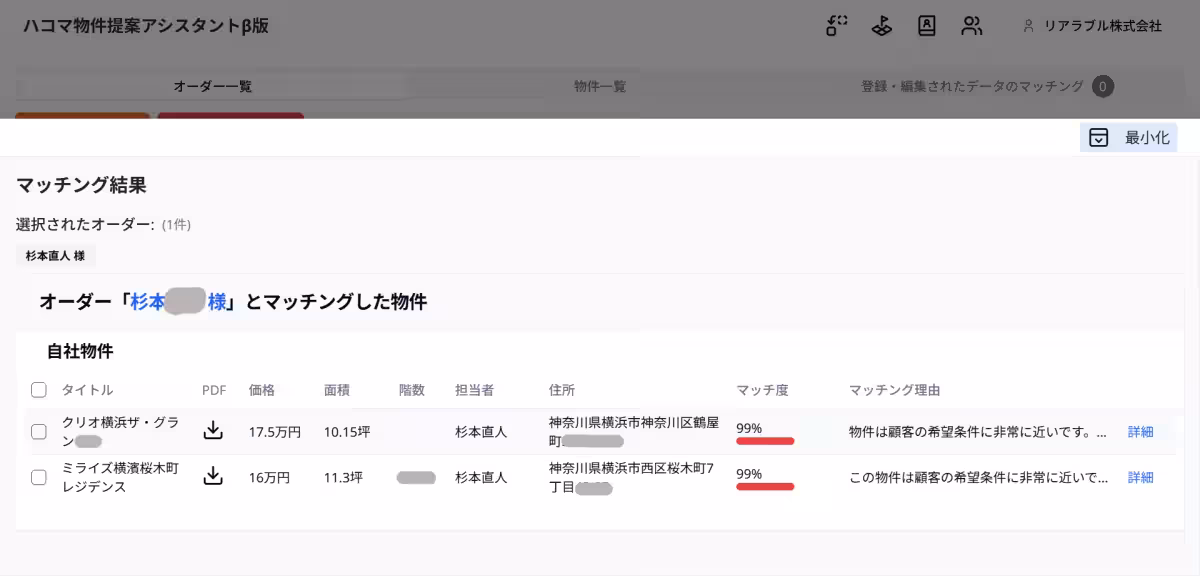Open the data import icon in the header
Viewport: 1200px width, 576px height.
click(x=835, y=27)
